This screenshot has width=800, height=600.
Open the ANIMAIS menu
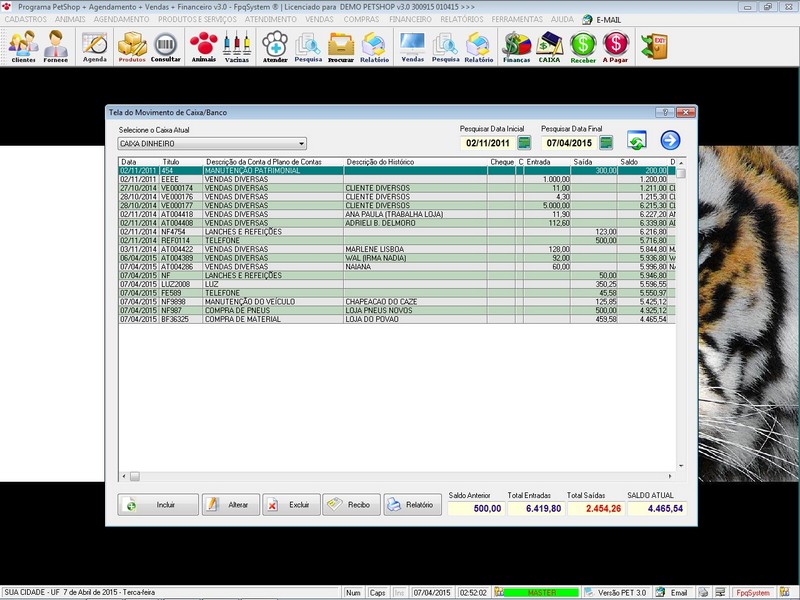[x=70, y=19]
